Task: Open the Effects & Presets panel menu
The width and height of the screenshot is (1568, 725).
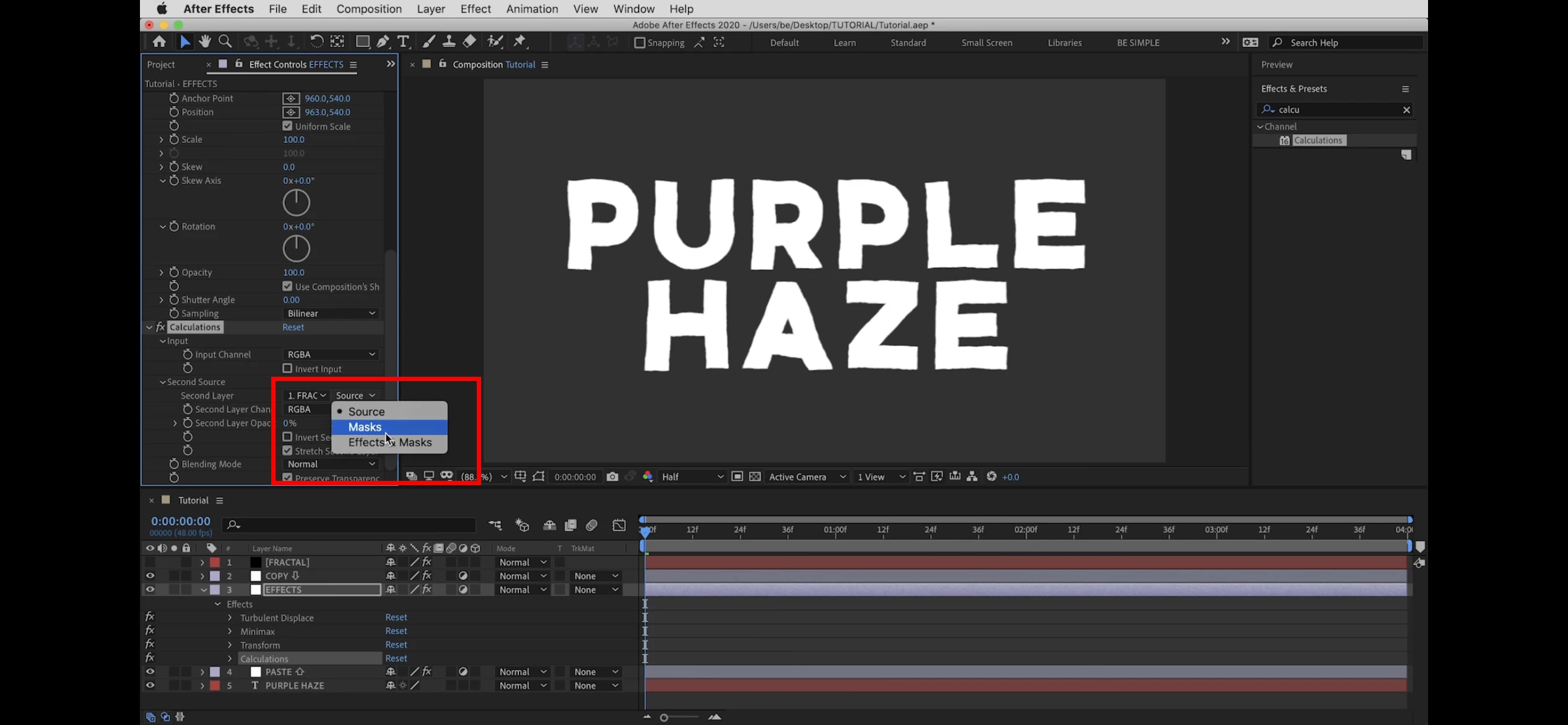Action: pos(1406,89)
